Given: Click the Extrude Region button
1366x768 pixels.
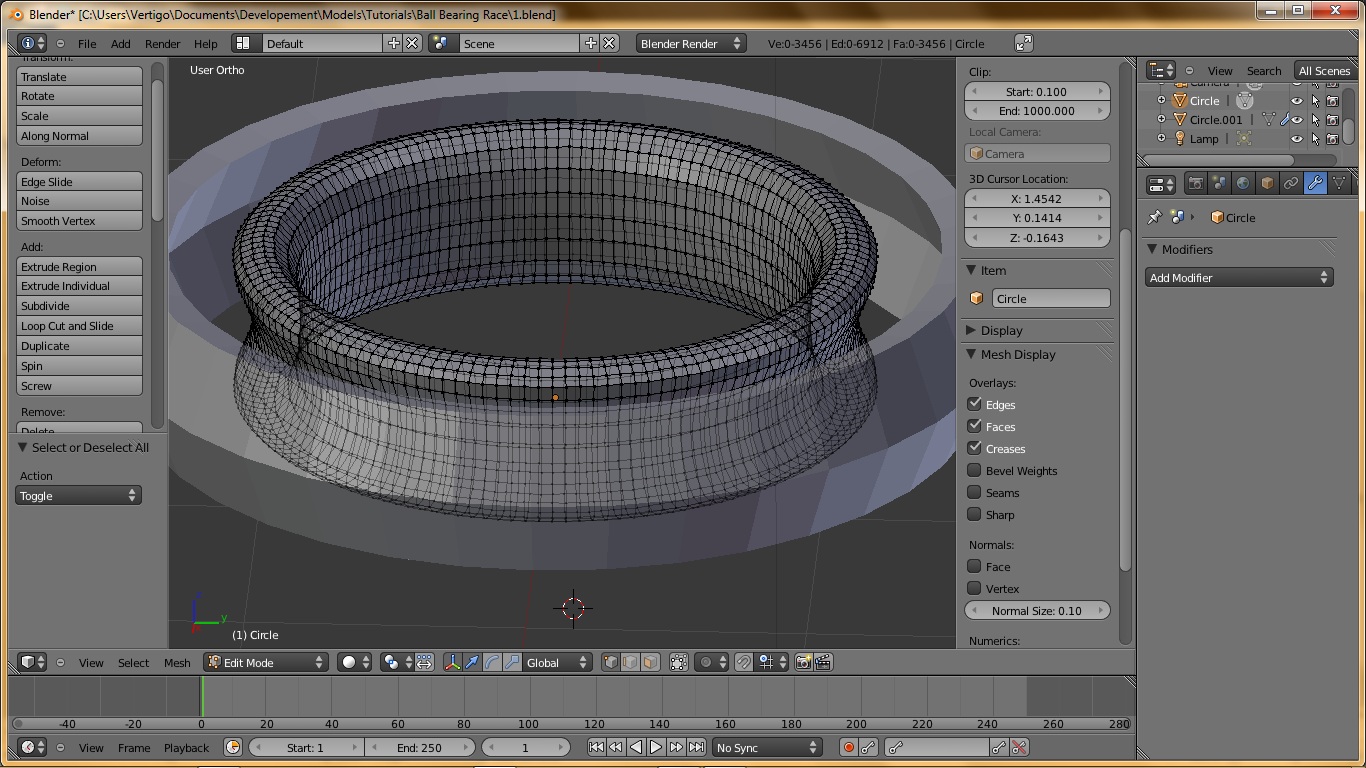Looking at the screenshot, I should 79,267.
